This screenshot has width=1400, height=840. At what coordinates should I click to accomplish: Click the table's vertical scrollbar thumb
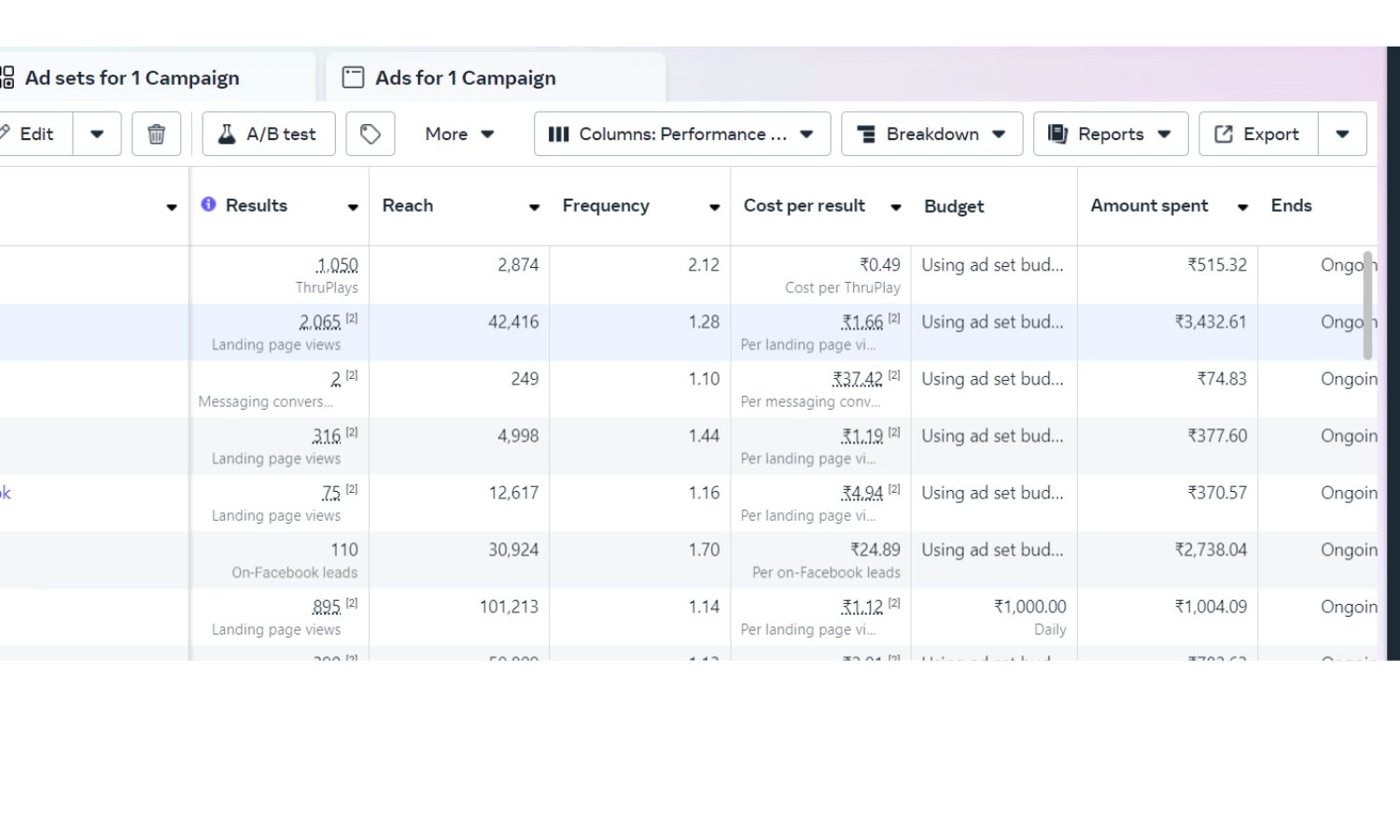pyautogui.click(x=1368, y=305)
